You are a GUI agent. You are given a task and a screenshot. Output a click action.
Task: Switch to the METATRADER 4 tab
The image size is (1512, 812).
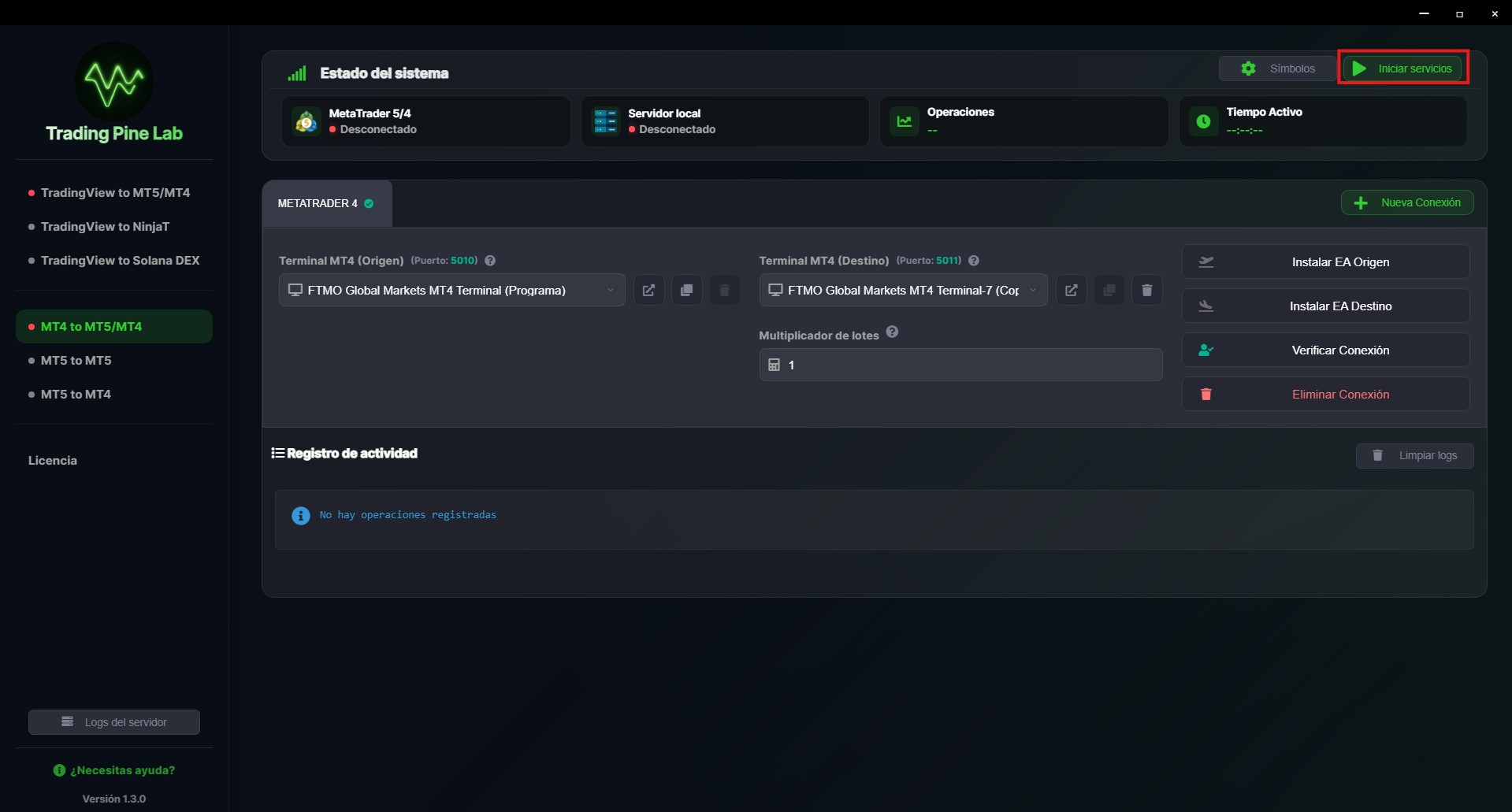(326, 203)
